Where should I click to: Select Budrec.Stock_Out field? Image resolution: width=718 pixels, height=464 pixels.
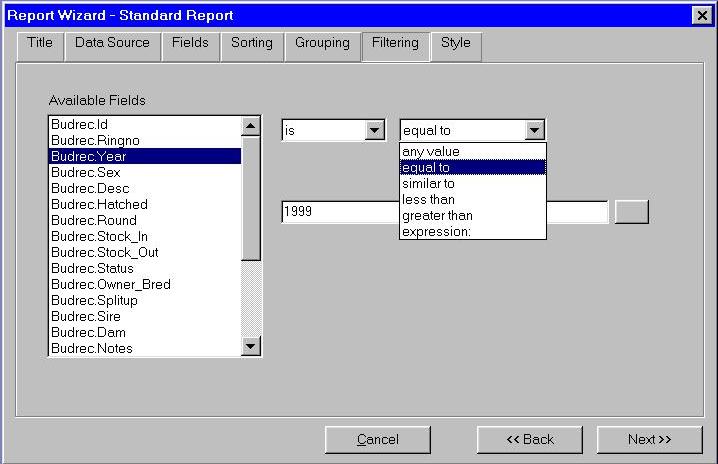145,253
